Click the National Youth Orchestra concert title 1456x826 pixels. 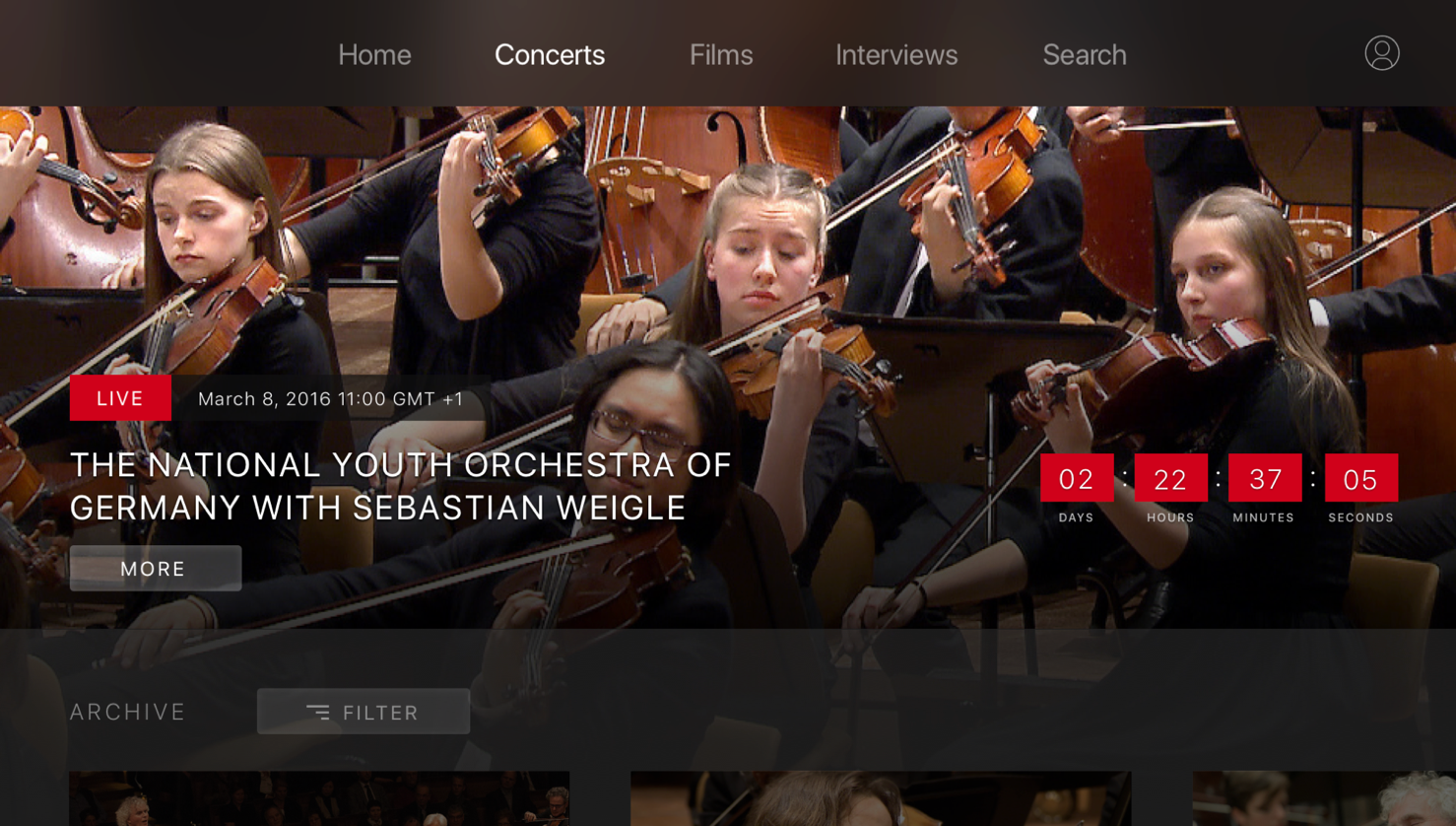[x=400, y=486]
